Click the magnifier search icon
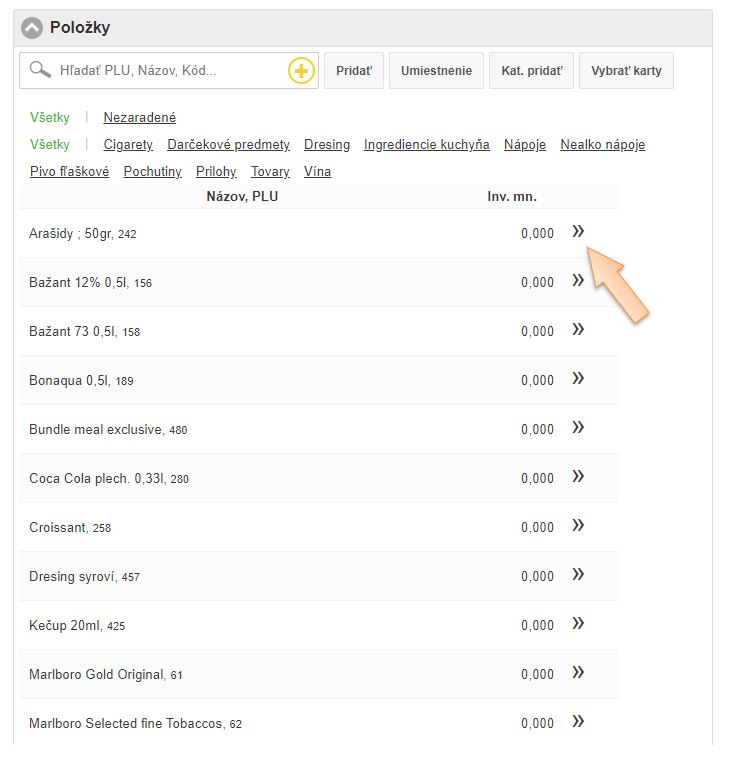735x769 pixels. coord(40,71)
